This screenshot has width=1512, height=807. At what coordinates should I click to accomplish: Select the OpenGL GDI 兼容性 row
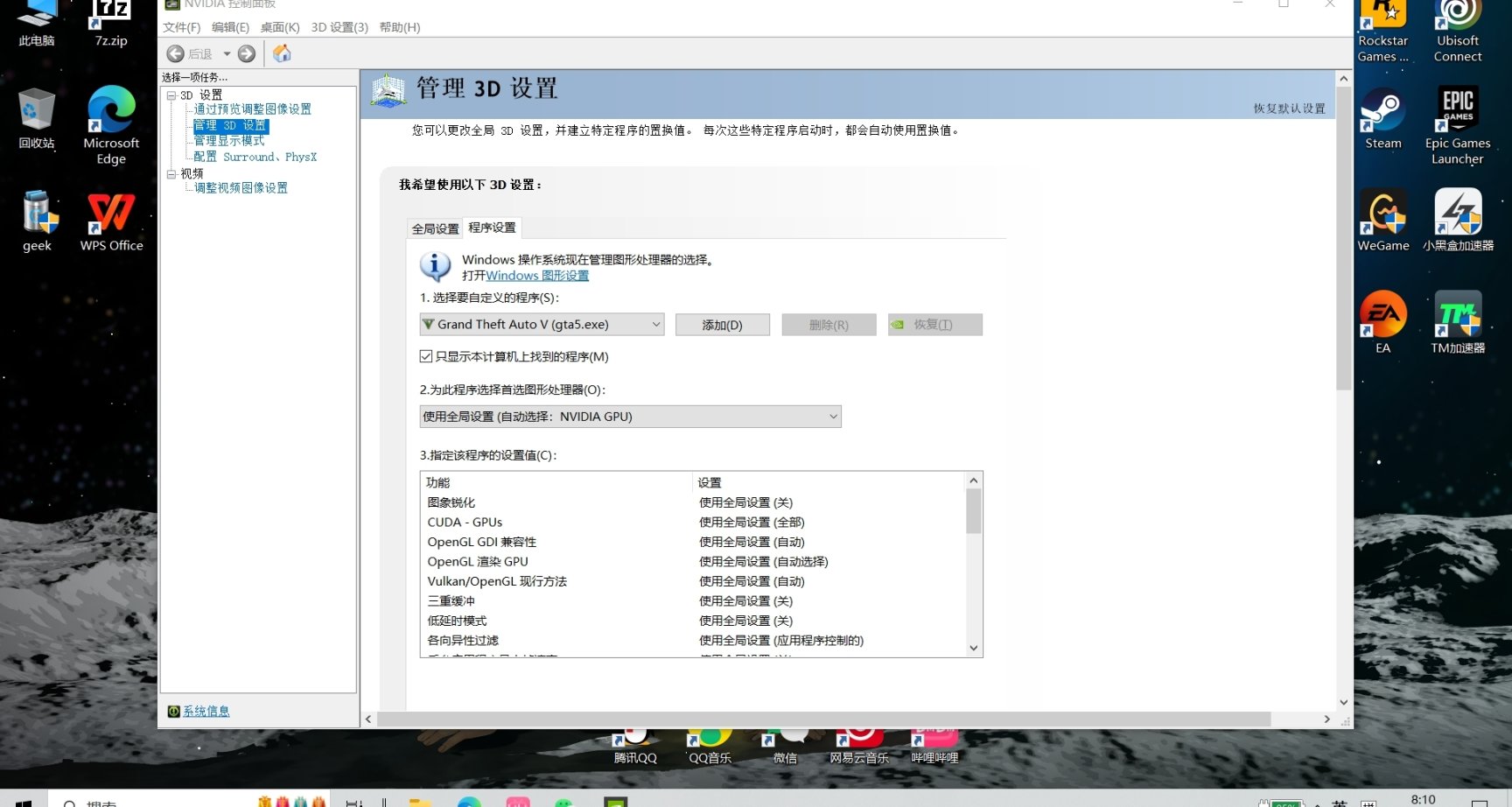point(693,542)
